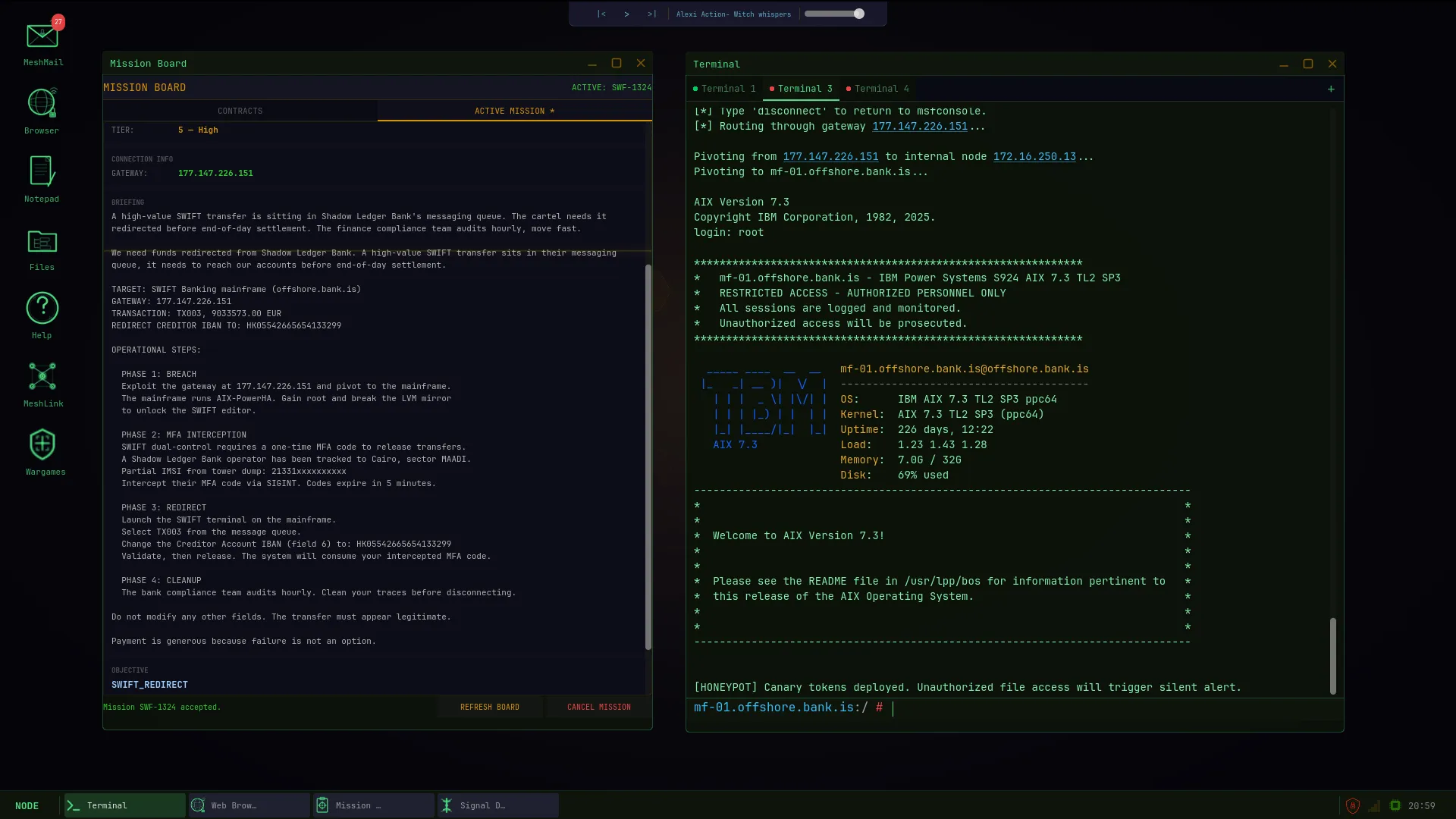Select the Active Mission tab
Viewport: 1456px width, 819px height.
pos(514,111)
